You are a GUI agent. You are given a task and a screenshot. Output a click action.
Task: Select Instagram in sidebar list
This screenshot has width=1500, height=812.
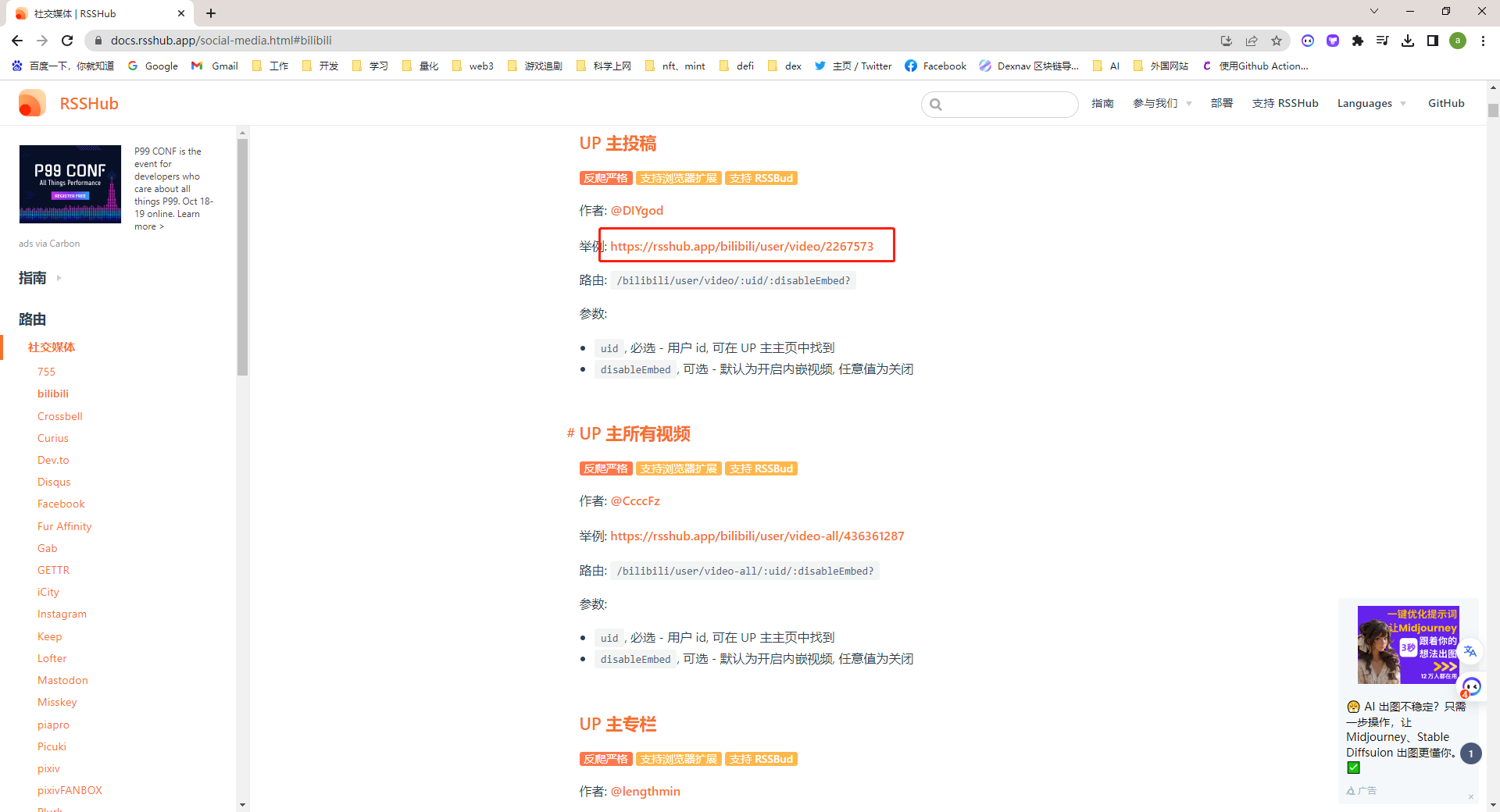(x=62, y=614)
